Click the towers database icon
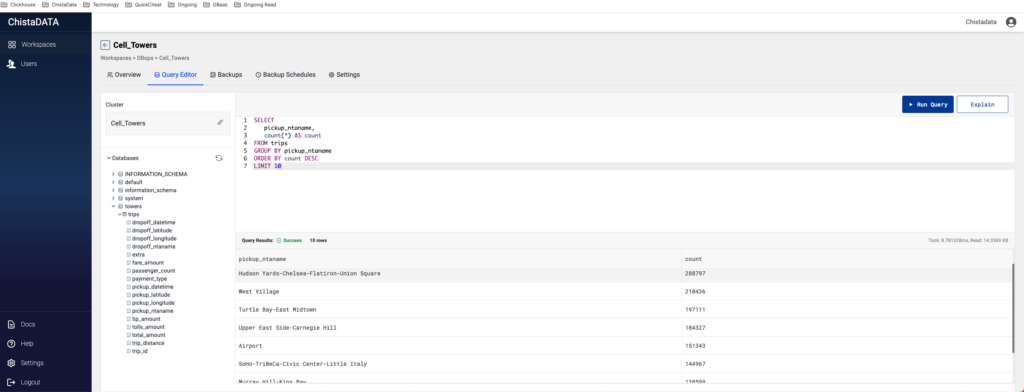1024x392 pixels. (x=120, y=206)
